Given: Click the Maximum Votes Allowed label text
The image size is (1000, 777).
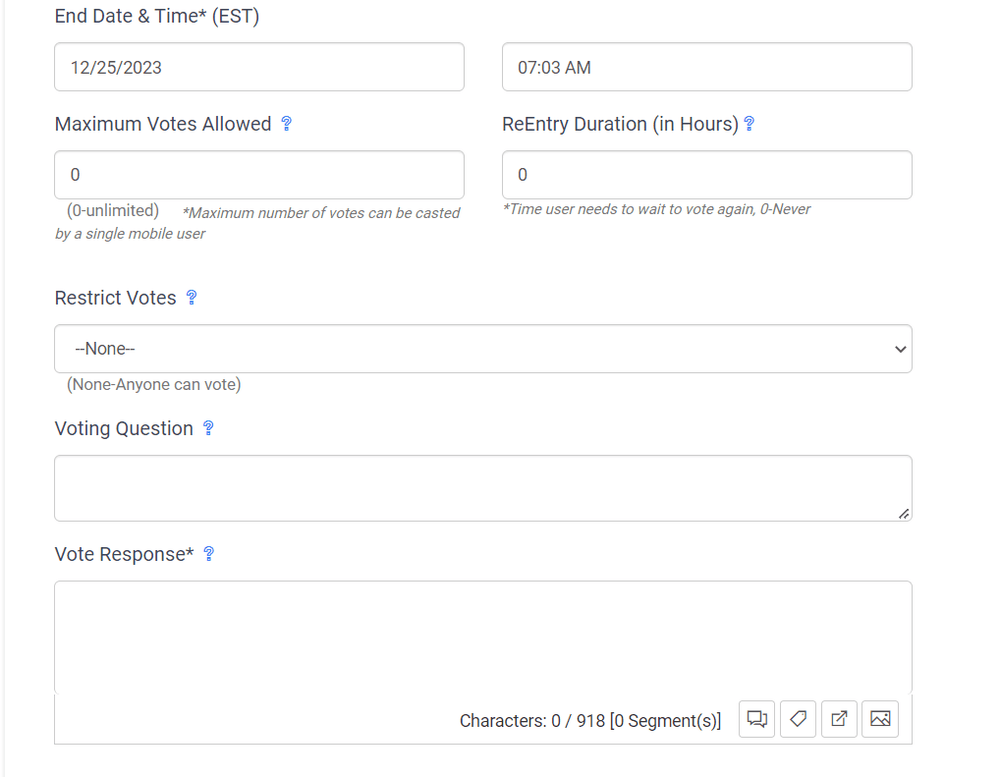Looking at the screenshot, I should (x=163, y=124).
